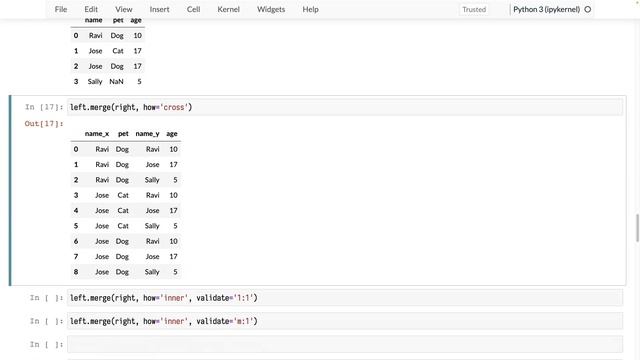
Task: Click the Python 3 (ipykernel) label
Action: click(547, 9)
